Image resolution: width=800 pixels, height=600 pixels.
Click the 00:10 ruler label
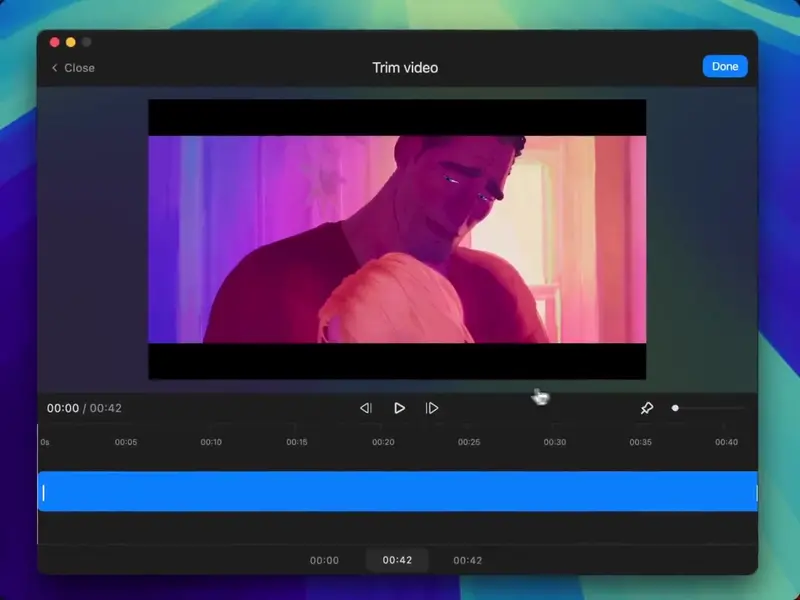point(211,442)
